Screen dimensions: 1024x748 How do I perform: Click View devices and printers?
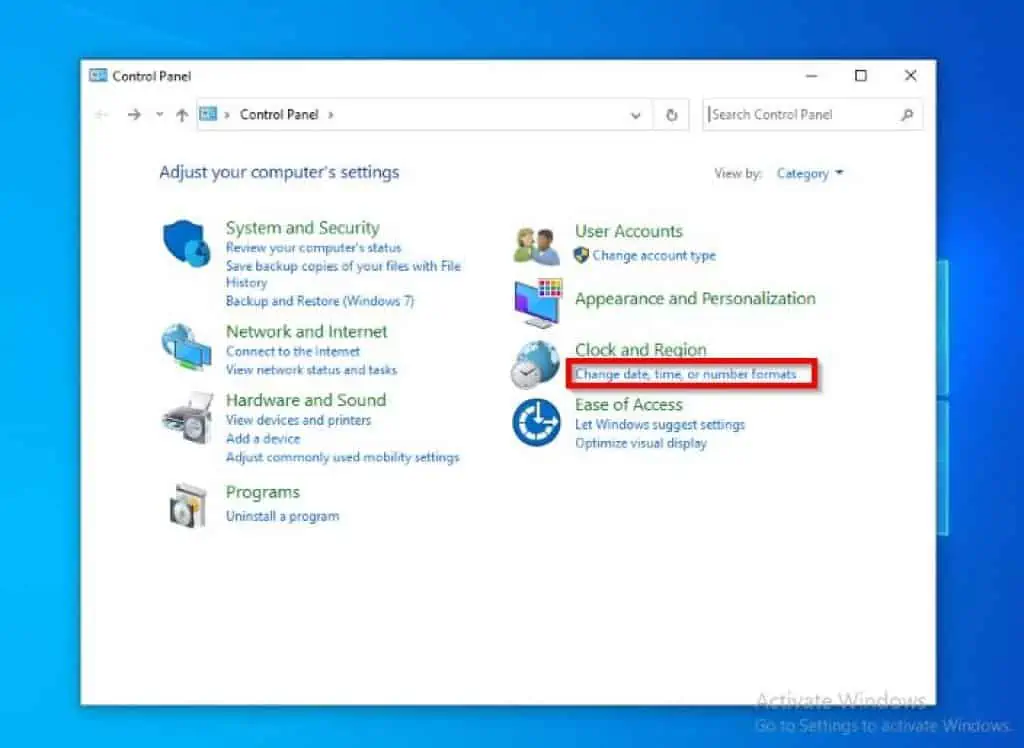[x=298, y=420]
